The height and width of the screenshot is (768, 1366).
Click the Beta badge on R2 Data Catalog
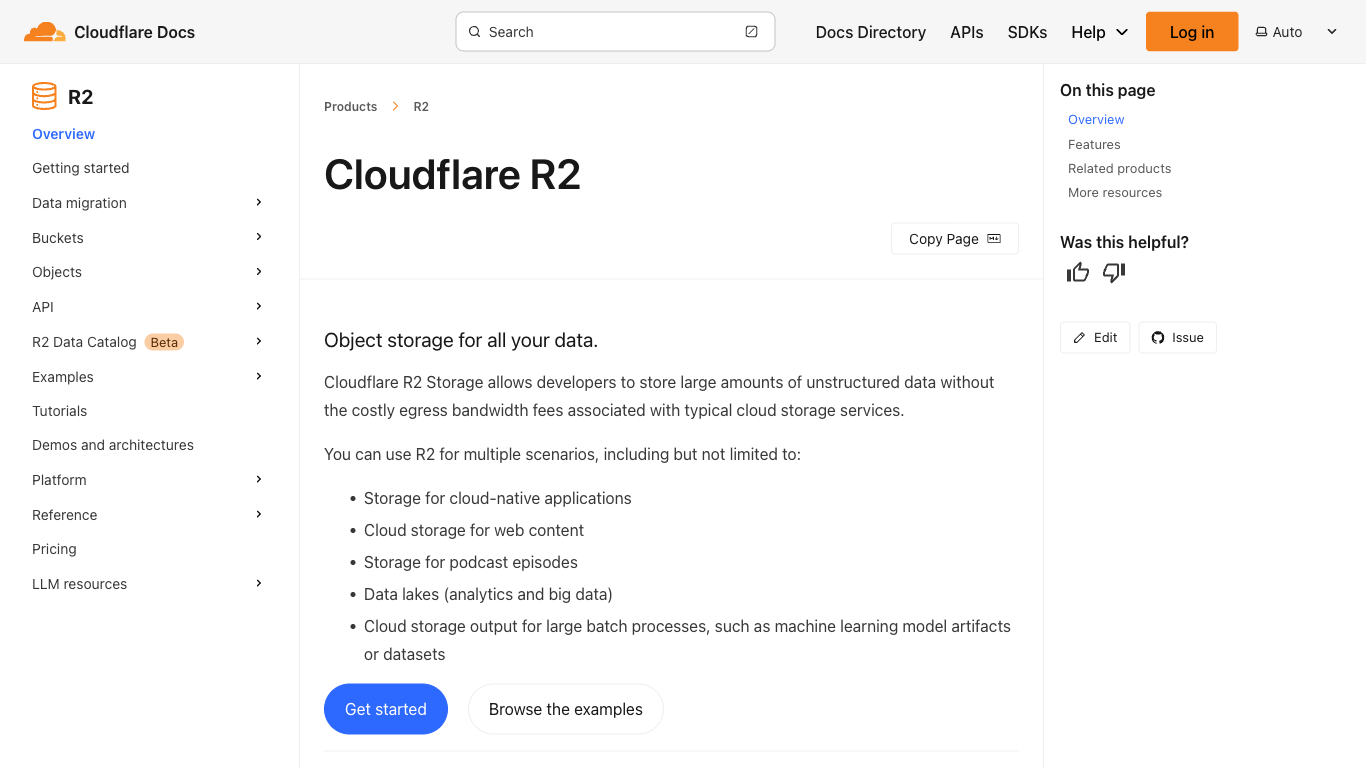pos(164,342)
